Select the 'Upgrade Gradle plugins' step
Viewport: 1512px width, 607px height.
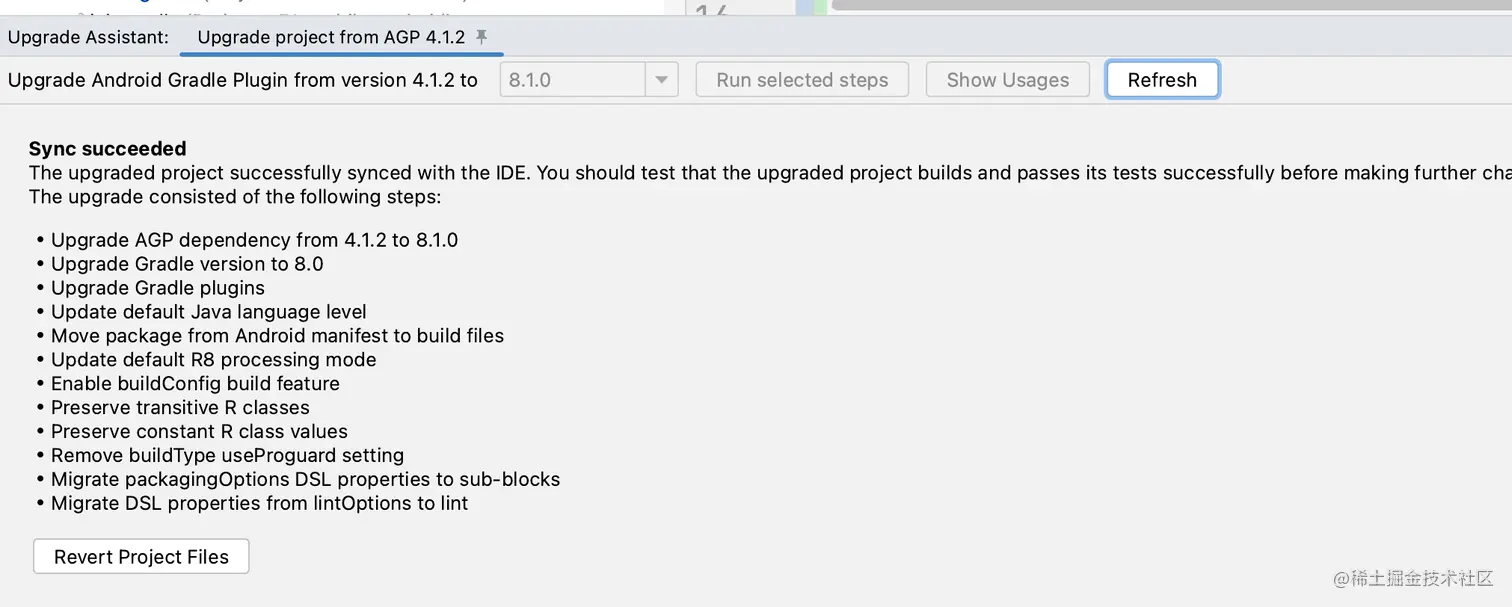(158, 288)
